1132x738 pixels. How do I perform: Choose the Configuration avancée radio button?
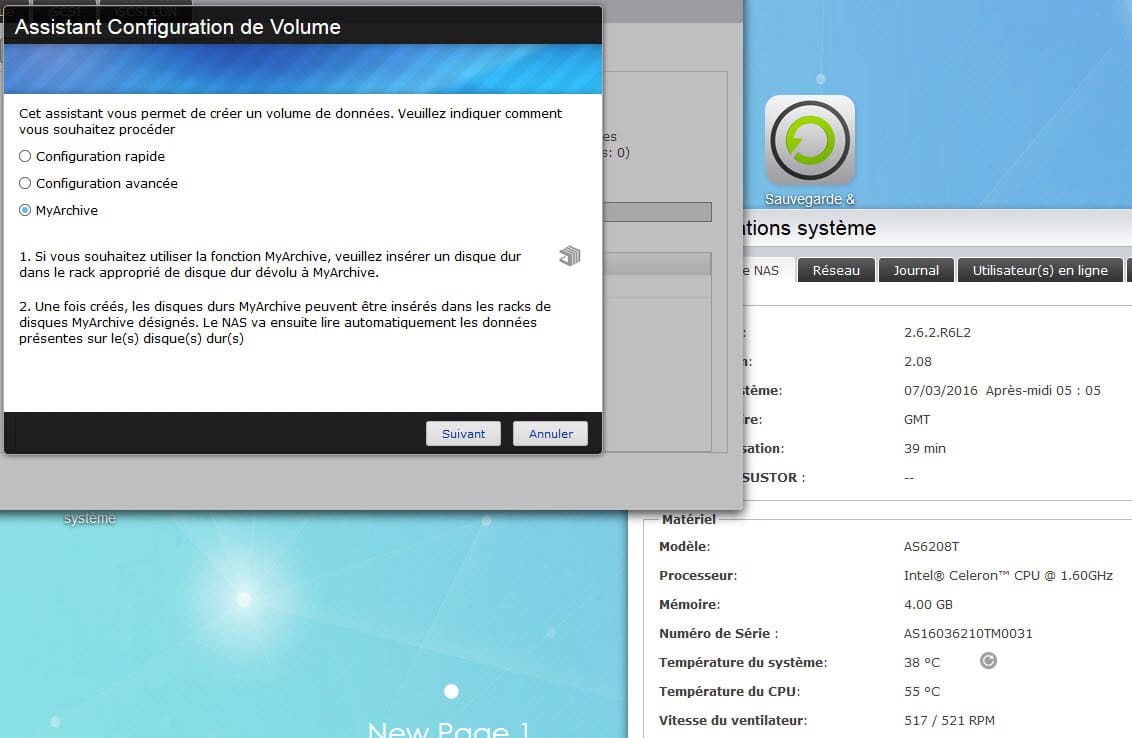[x=26, y=183]
